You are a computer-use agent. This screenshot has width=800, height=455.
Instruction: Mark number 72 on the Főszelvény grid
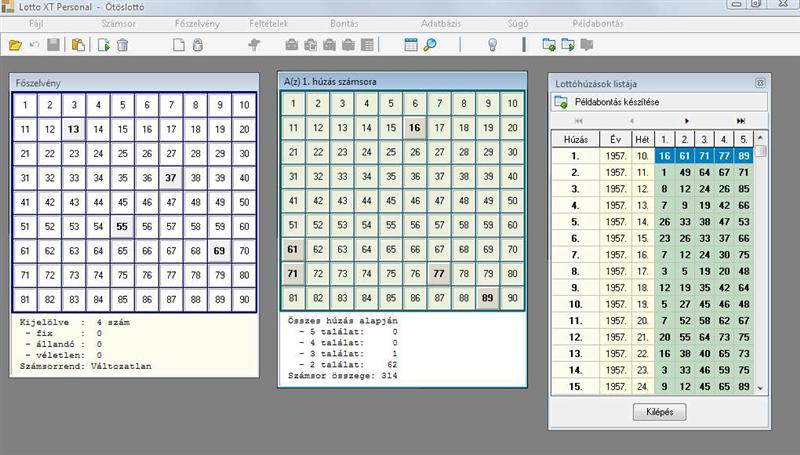click(x=49, y=275)
